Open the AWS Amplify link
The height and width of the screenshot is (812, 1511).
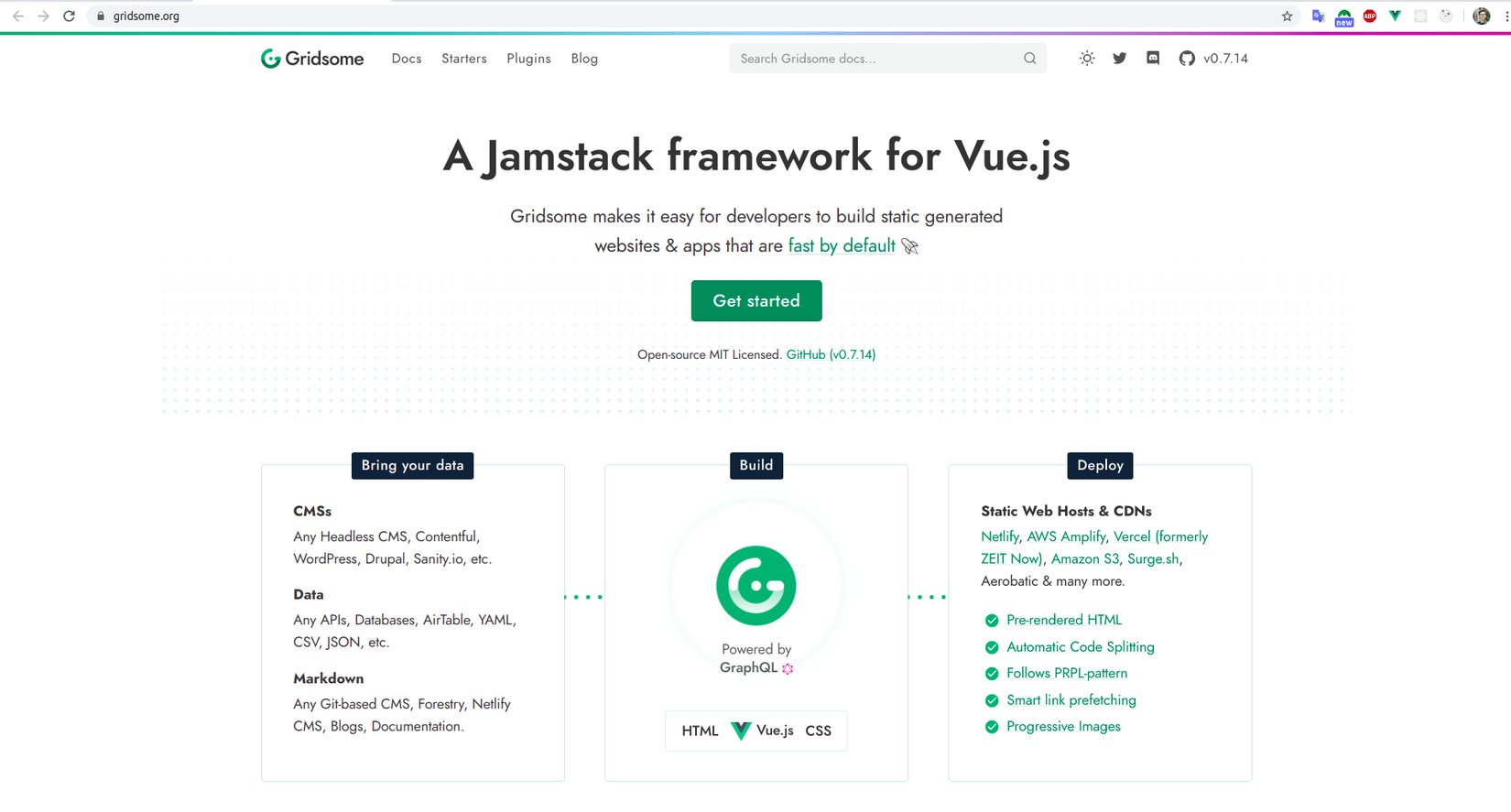pos(1066,536)
